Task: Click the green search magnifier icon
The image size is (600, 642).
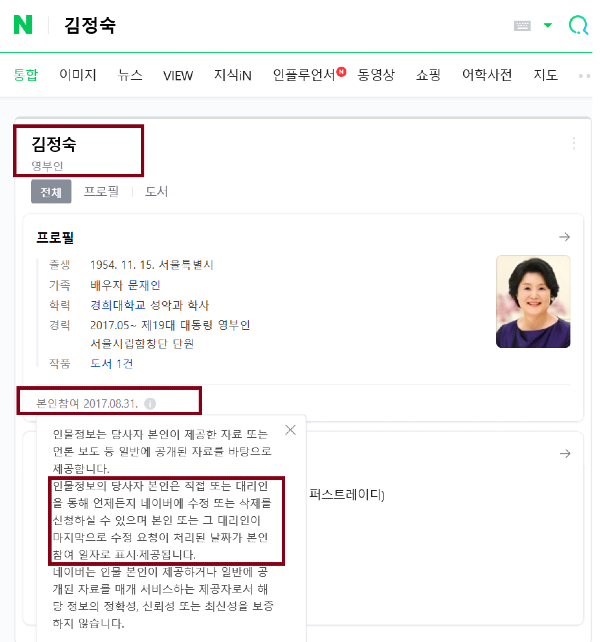Action: 578,26
